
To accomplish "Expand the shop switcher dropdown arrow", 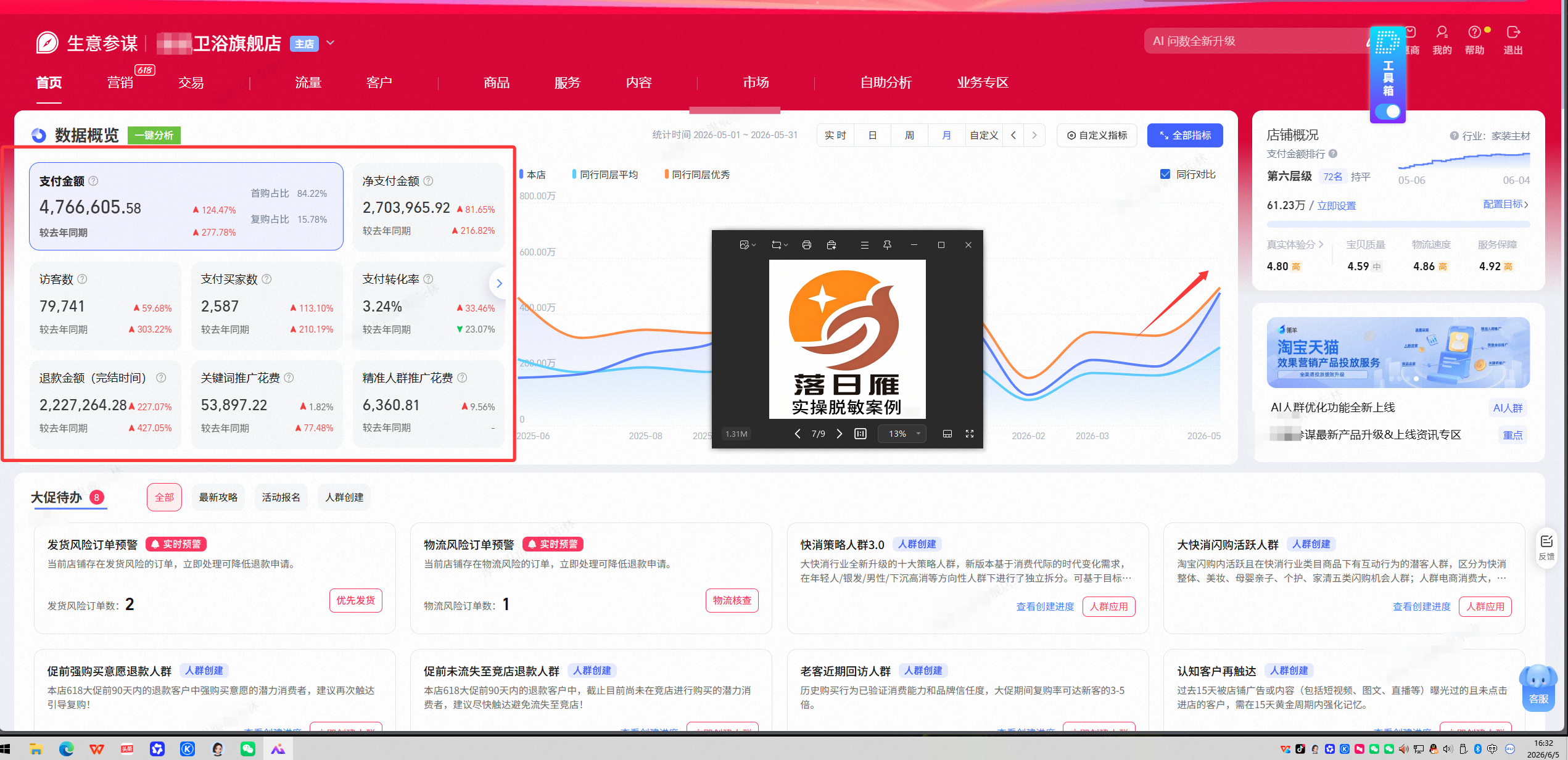I will tap(331, 43).
